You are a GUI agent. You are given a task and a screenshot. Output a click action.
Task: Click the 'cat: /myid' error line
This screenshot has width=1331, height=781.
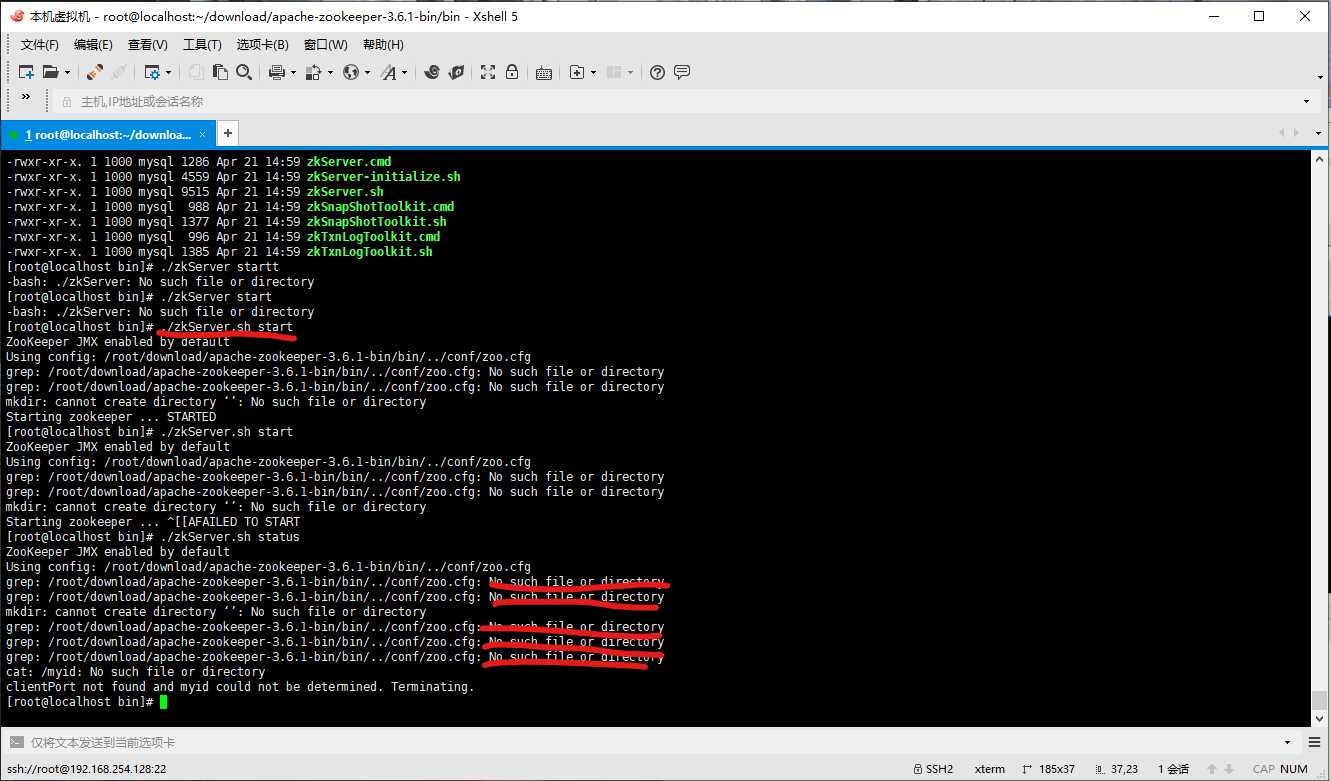coord(135,672)
